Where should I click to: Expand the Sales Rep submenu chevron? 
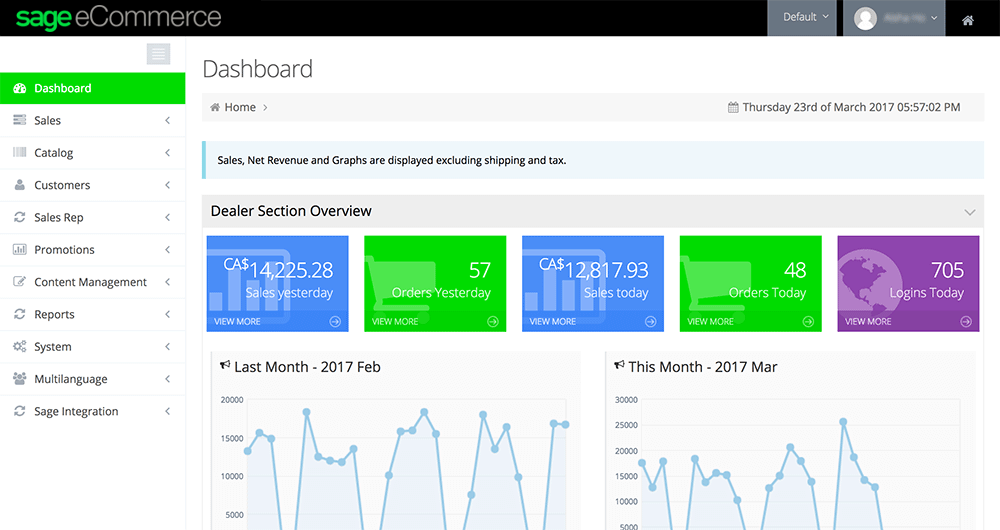click(x=168, y=217)
